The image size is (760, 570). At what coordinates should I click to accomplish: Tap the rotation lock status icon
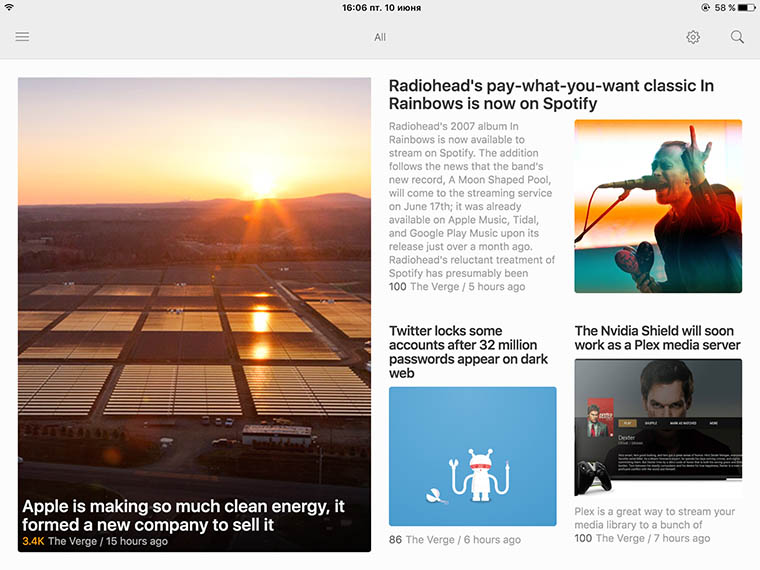point(706,7)
